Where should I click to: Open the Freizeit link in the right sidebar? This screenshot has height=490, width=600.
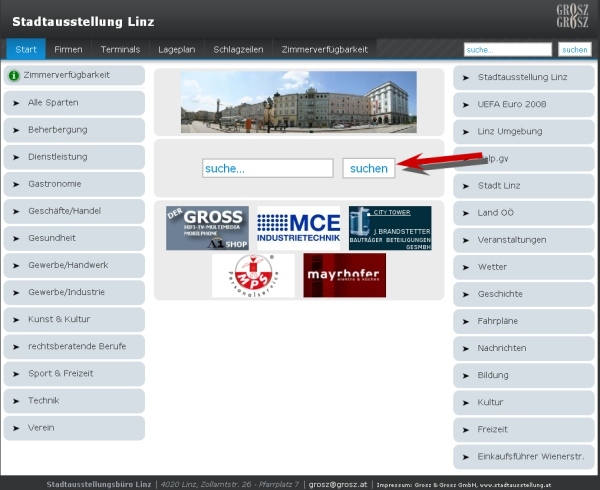point(524,430)
